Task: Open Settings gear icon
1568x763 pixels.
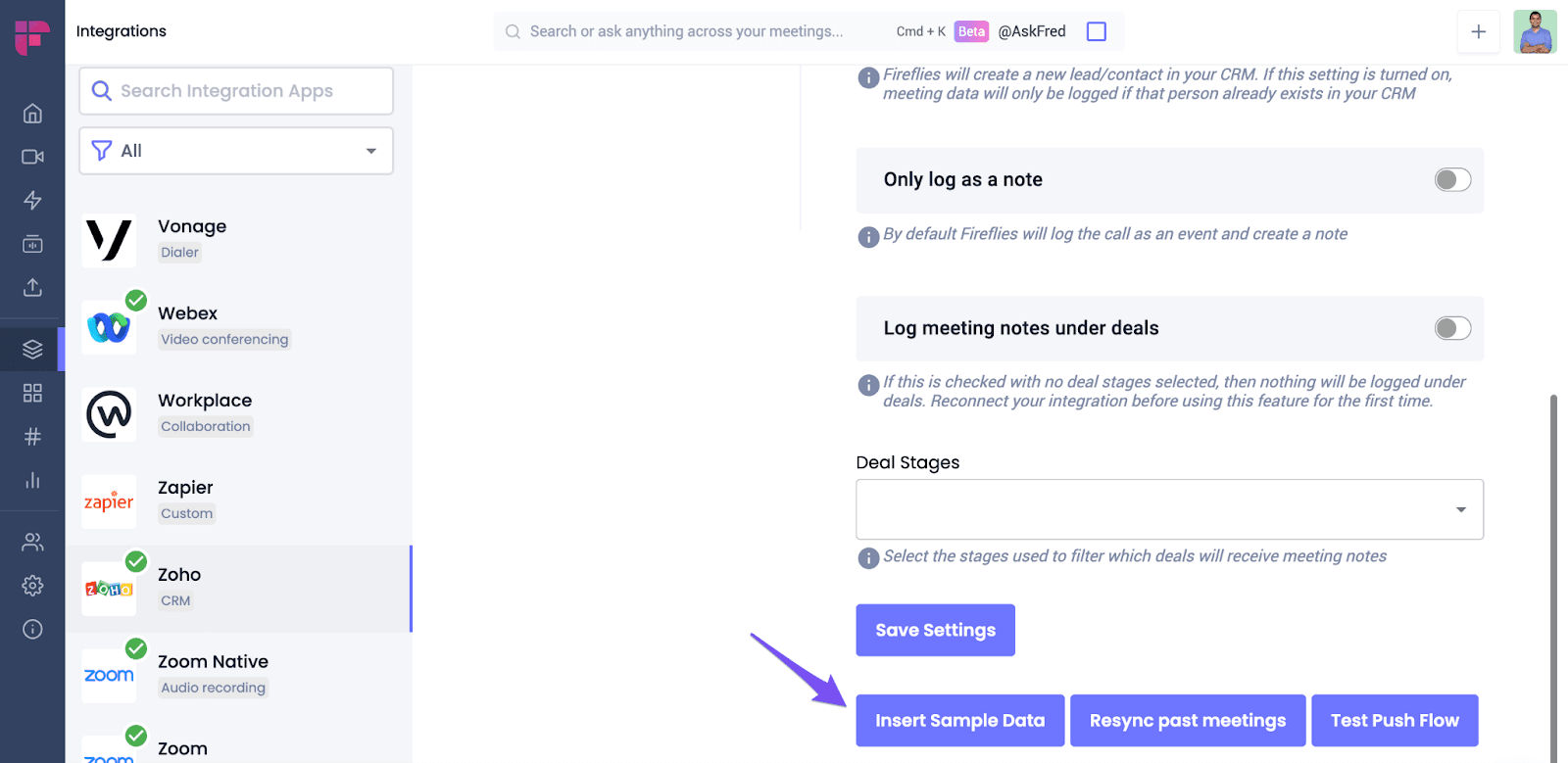Action: (x=32, y=585)
